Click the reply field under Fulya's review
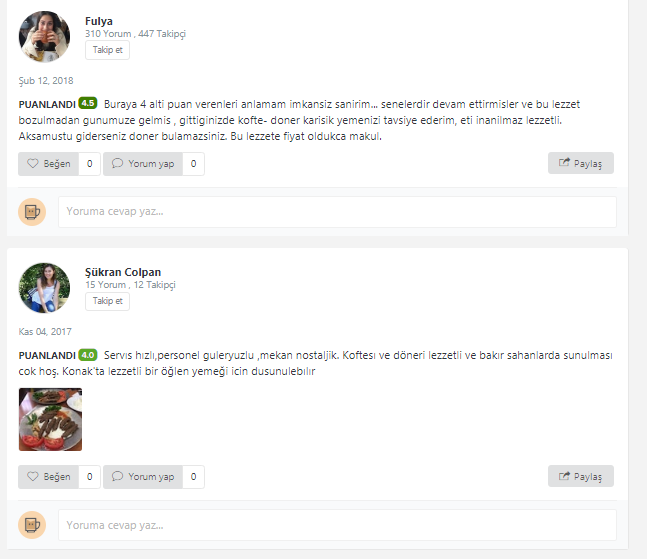This screenshot has width=647, height=559. [x=337, y=212]
